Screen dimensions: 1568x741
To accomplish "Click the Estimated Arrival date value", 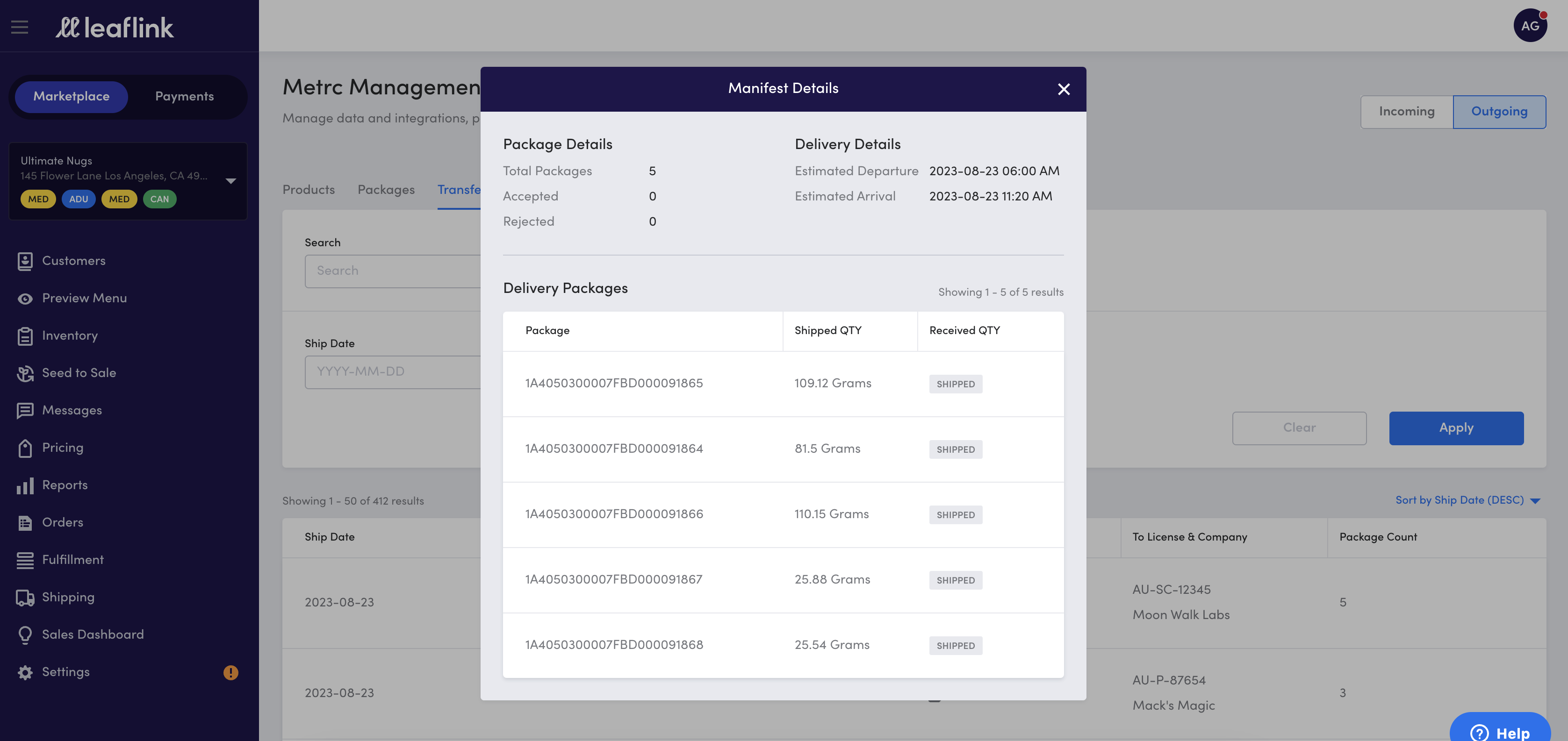I will point(990,197).
